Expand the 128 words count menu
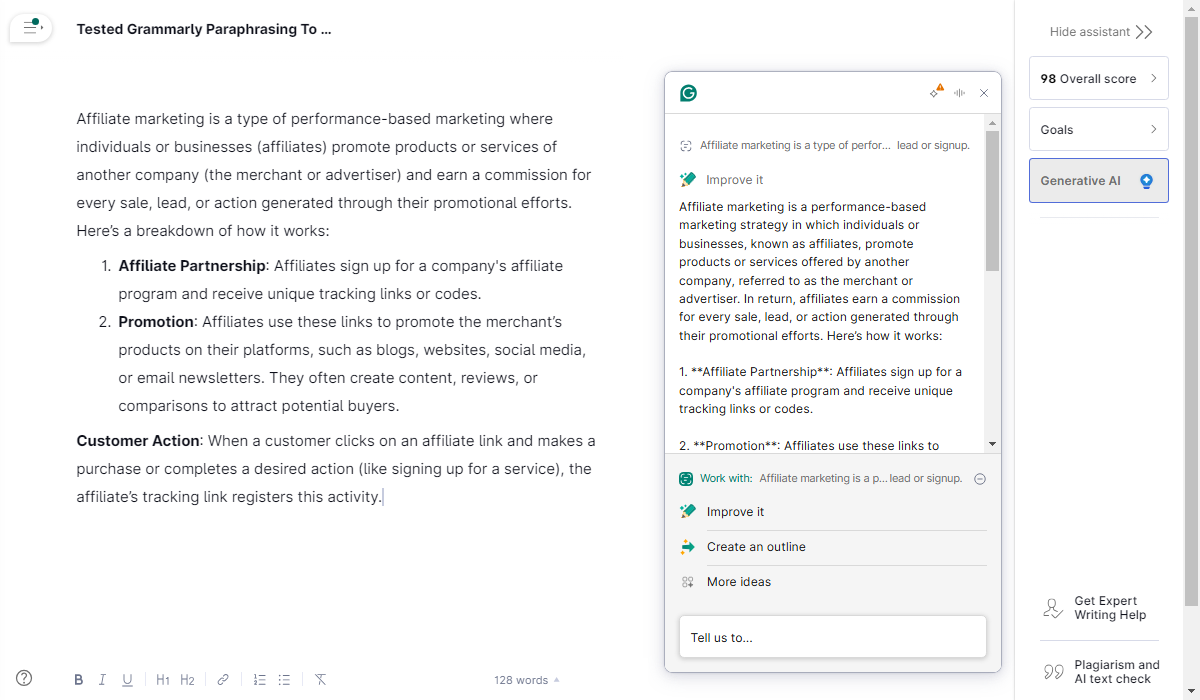 (527, 680)
